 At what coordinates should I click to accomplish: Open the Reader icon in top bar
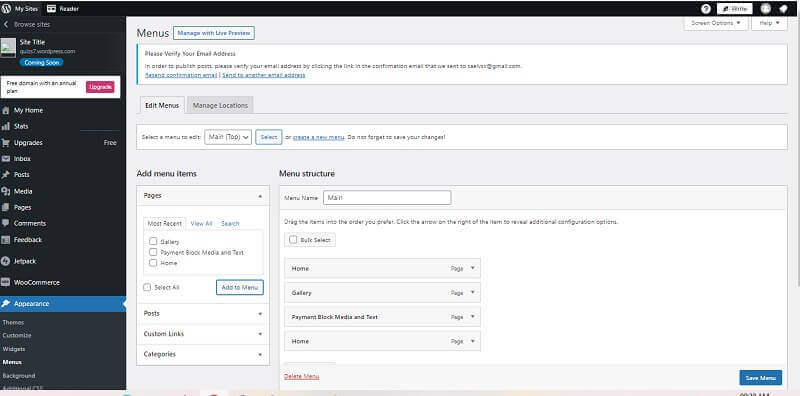51,9
